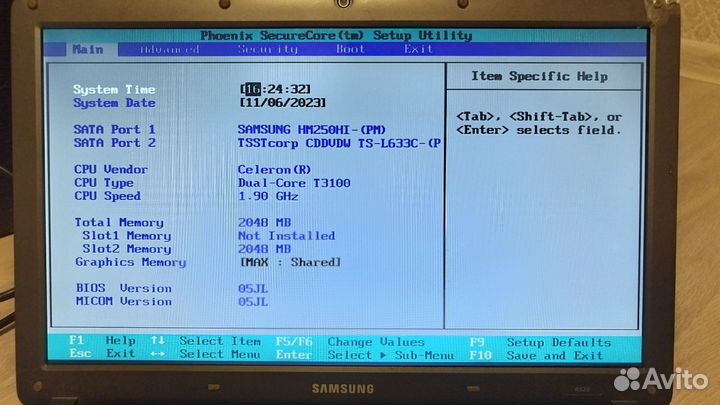Click the Enter Select Sub-Menu hint
The width and height of the screenshot is (720, 405).
point(365,355)
